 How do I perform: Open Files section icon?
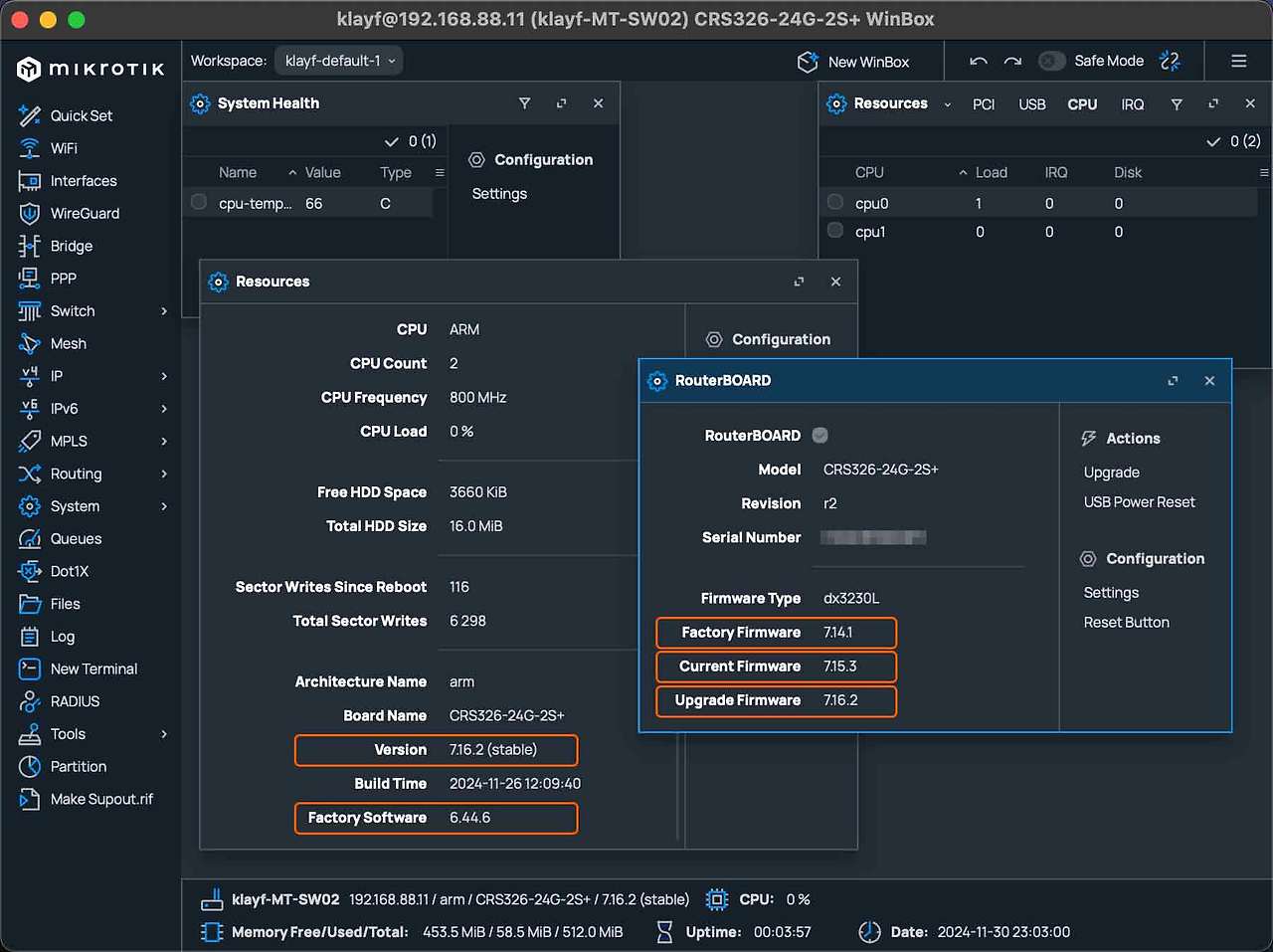(x=30, y=604)
